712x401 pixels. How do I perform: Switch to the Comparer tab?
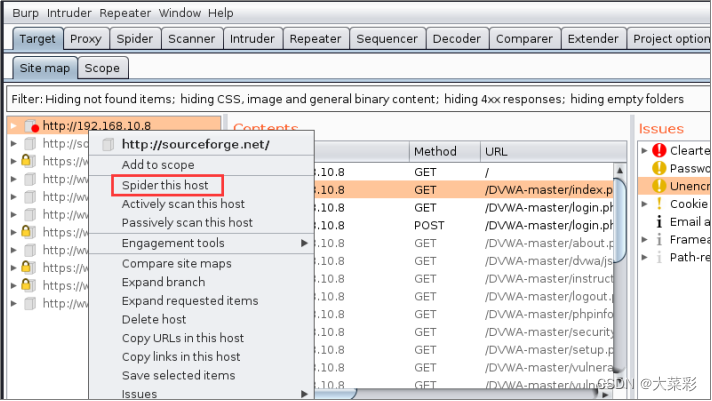click(x=524, y=39)
